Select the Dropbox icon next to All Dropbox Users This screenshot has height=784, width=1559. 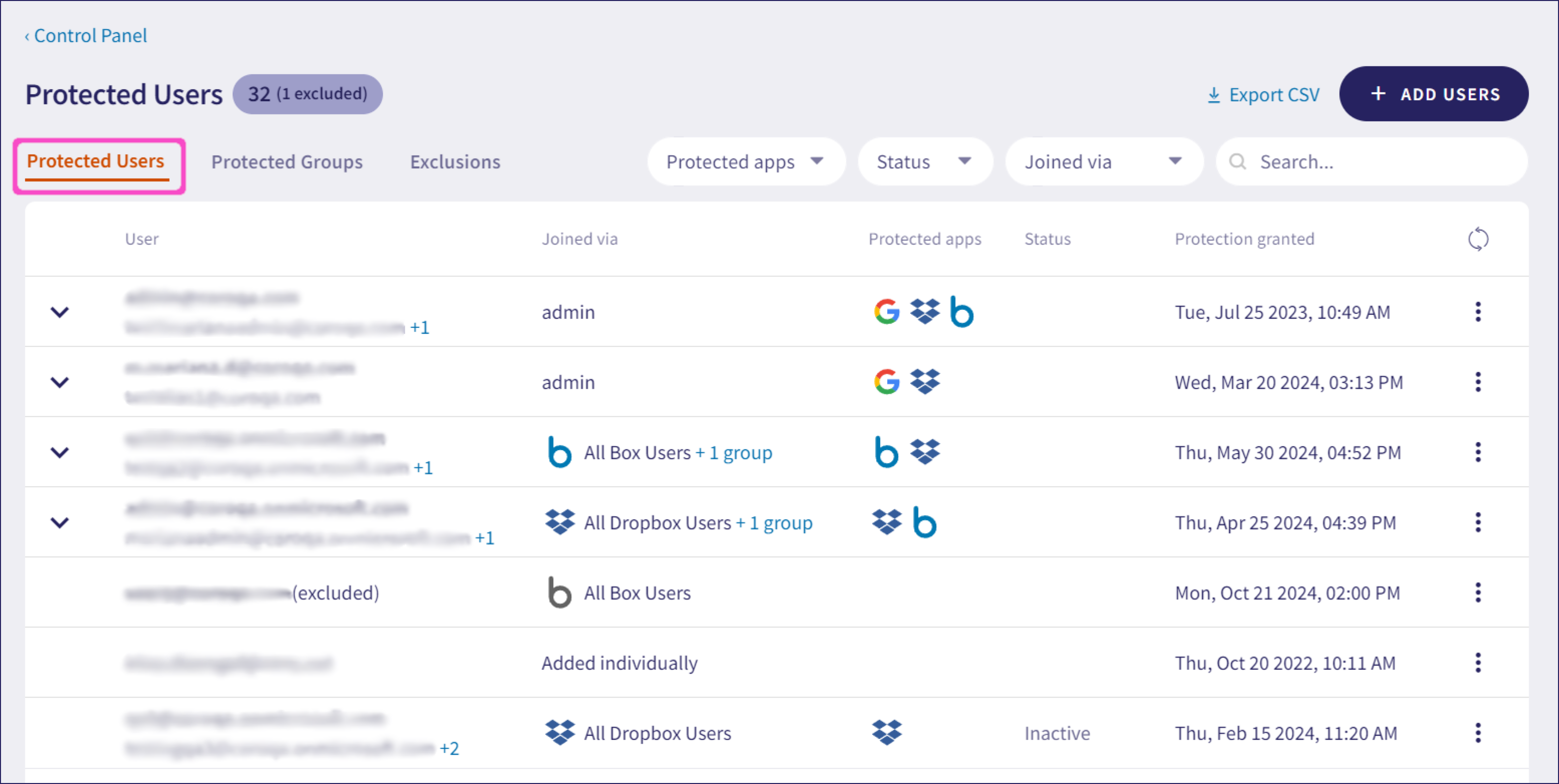[560, 733]
